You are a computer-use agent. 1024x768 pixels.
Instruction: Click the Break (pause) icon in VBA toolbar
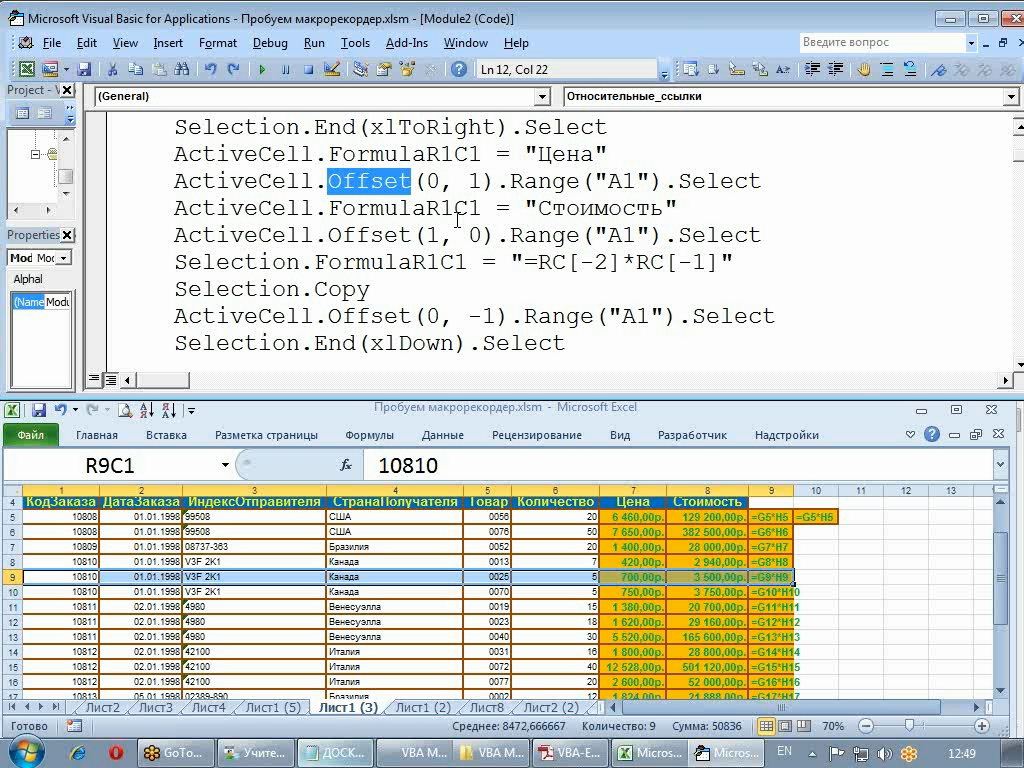tap(285, 70)
